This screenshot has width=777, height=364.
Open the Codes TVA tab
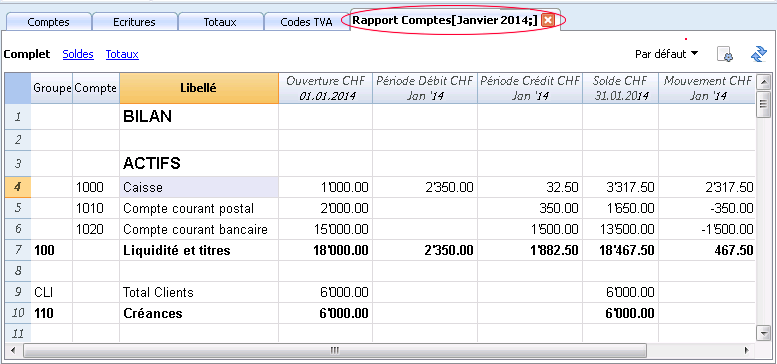pyautogui.click(x=306, y=22)
